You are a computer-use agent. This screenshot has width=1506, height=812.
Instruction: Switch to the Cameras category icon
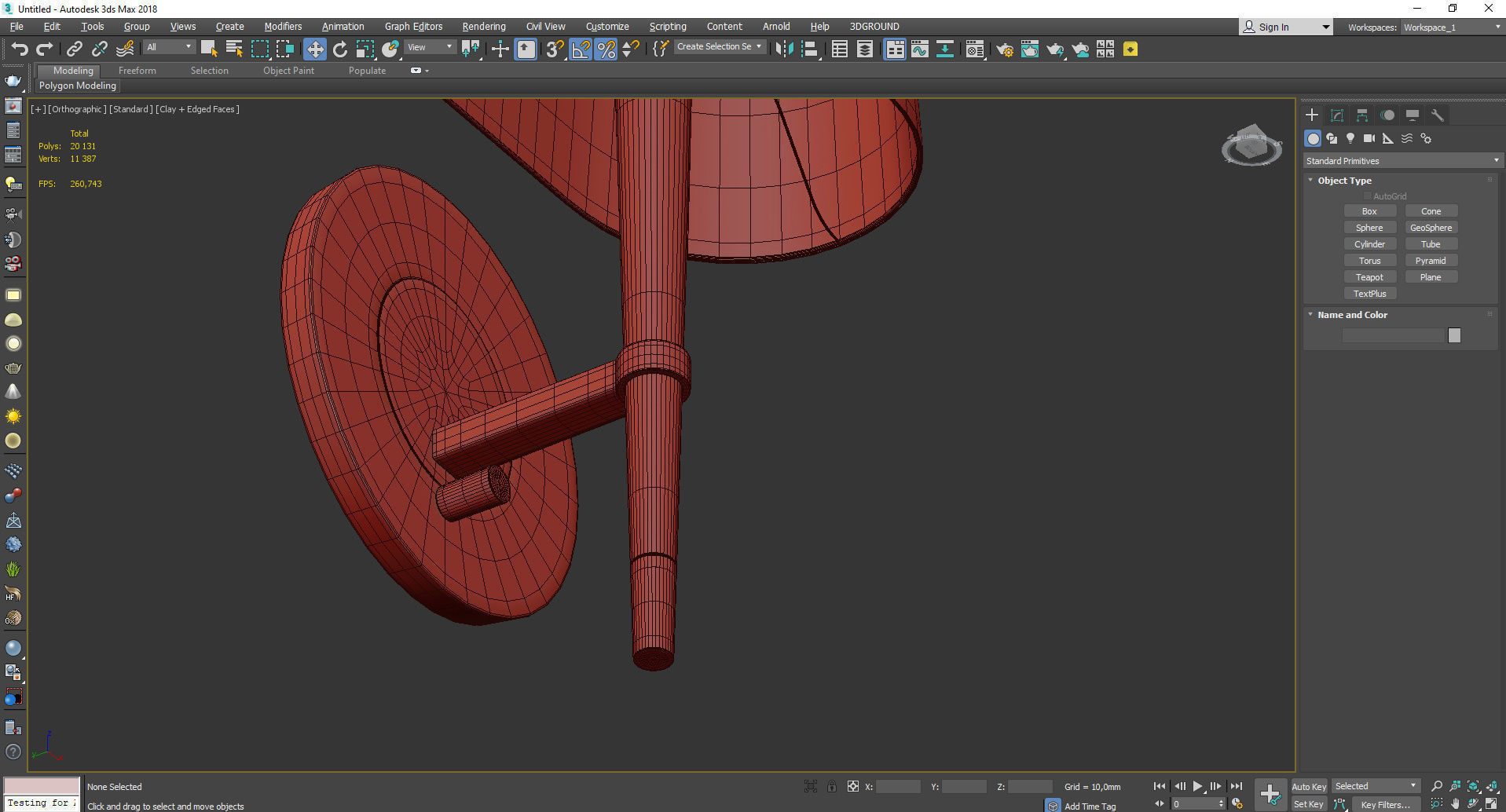point(1369,138)
